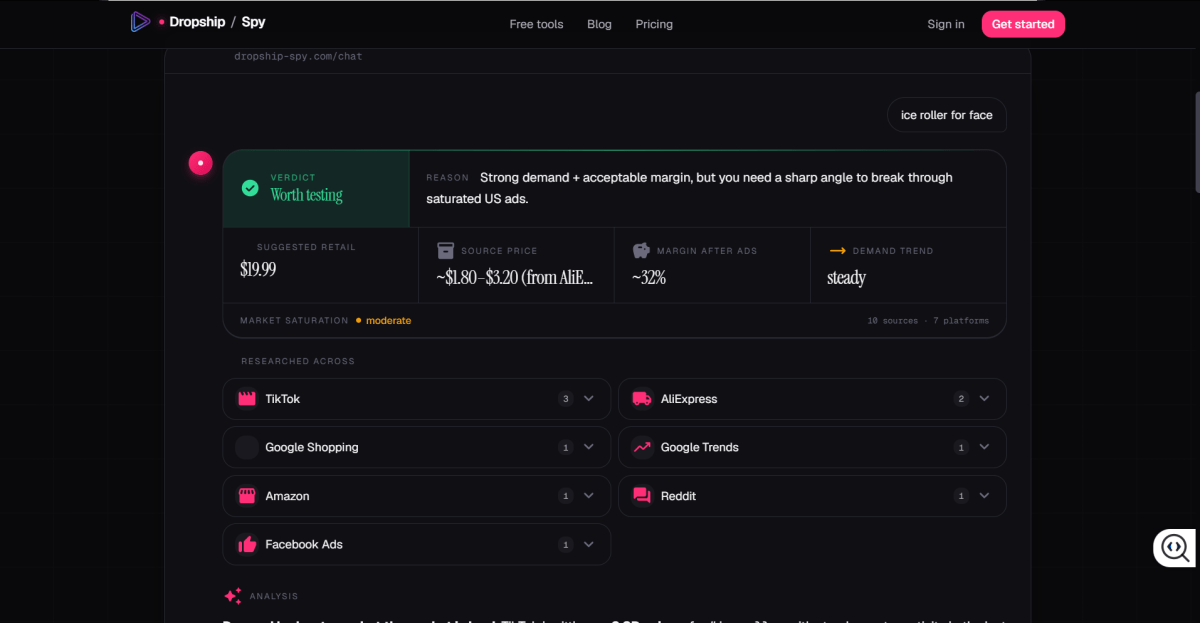This screenshot has height=623, width=1200.
Task: Click the Google Shopping round icon
Action: click(x=247, y=447)
